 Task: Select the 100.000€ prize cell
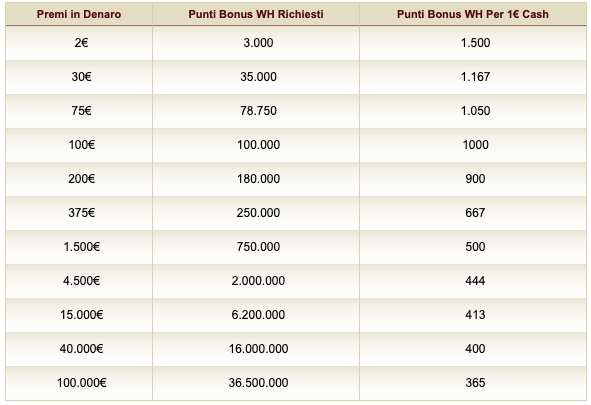coord(79,383)
